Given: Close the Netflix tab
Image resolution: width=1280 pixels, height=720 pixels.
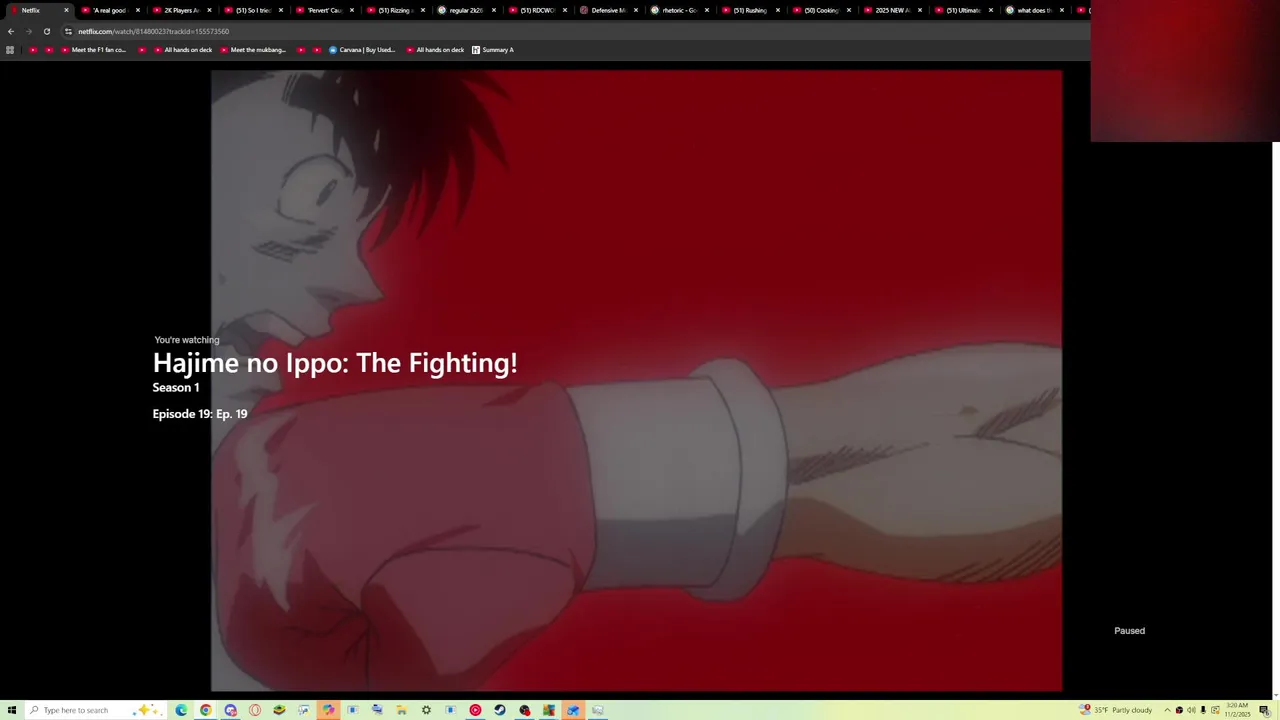Looking at the screenshot, I should [66, 10].
